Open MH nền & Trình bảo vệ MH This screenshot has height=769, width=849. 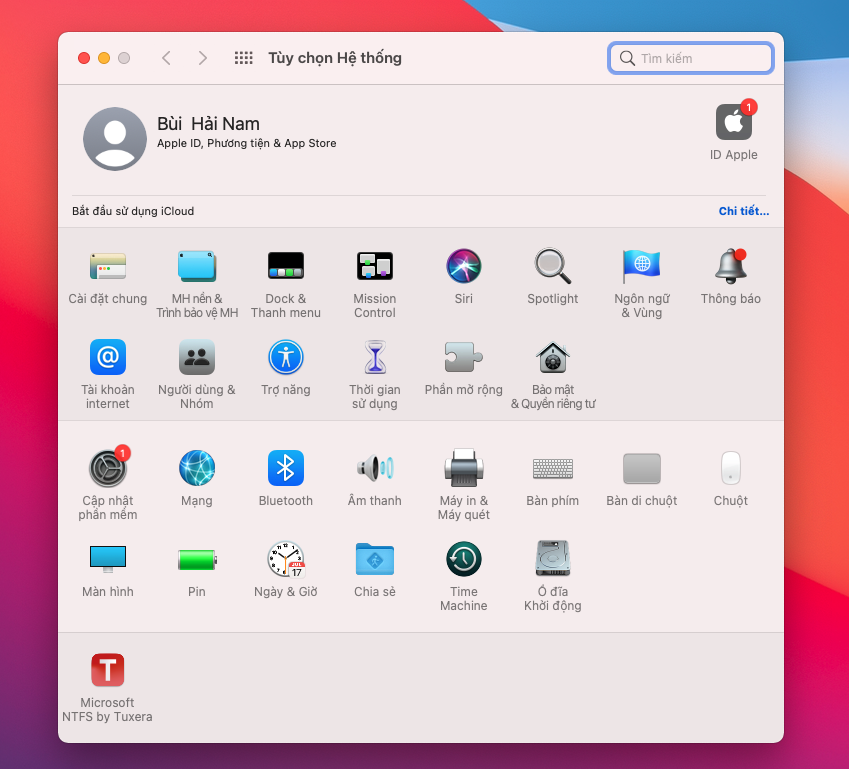pyautogui.click(x=197, y=266)
